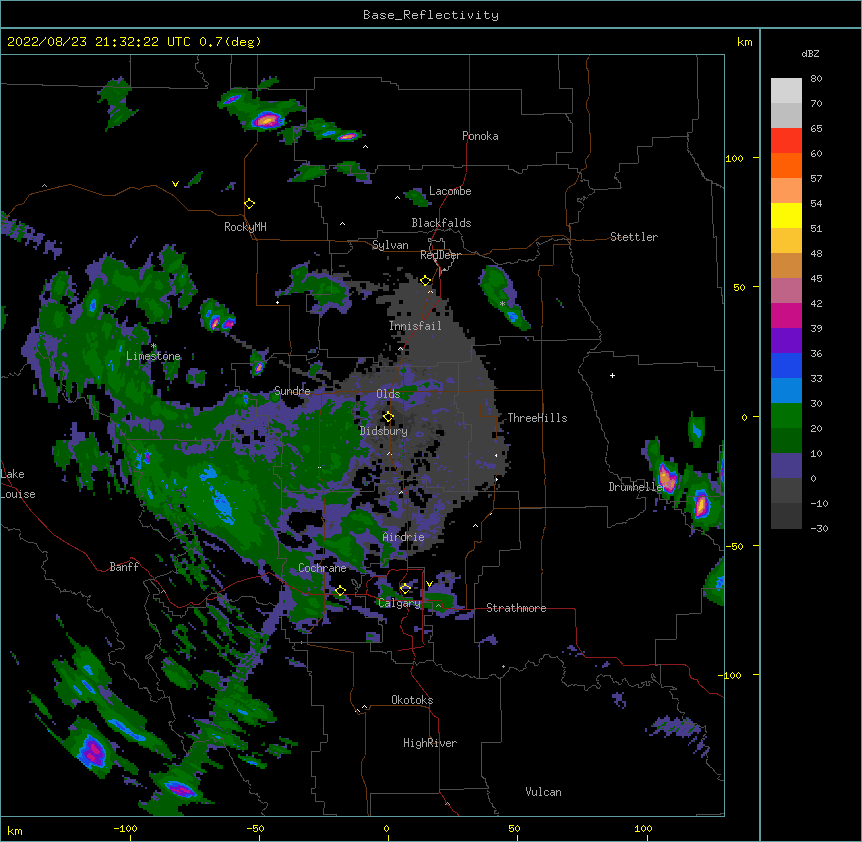Select the yellow 51-54 dBZ legend swatch
Image resolution: width=862 pixels, height=842 pixels.
tap(786, 216)
